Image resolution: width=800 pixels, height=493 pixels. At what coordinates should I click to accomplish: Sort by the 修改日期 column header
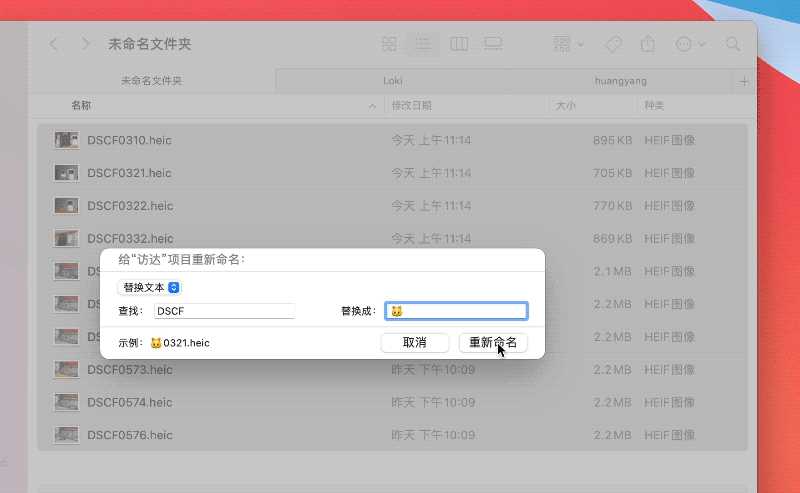(x=412, y=106)
